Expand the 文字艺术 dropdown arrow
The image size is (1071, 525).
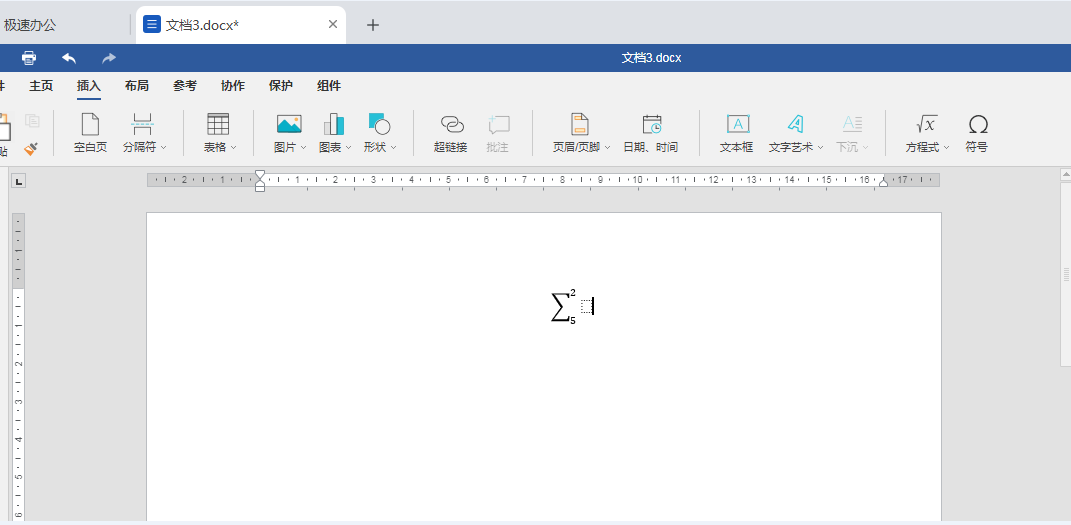click(820, 147)
